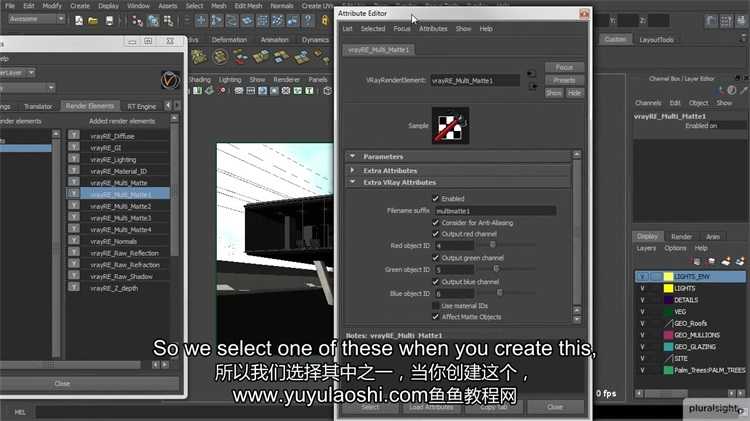Toggle the Enabled checkbox in Extra VRay Attributes
750x421 pixels.
tap(435, 199)
